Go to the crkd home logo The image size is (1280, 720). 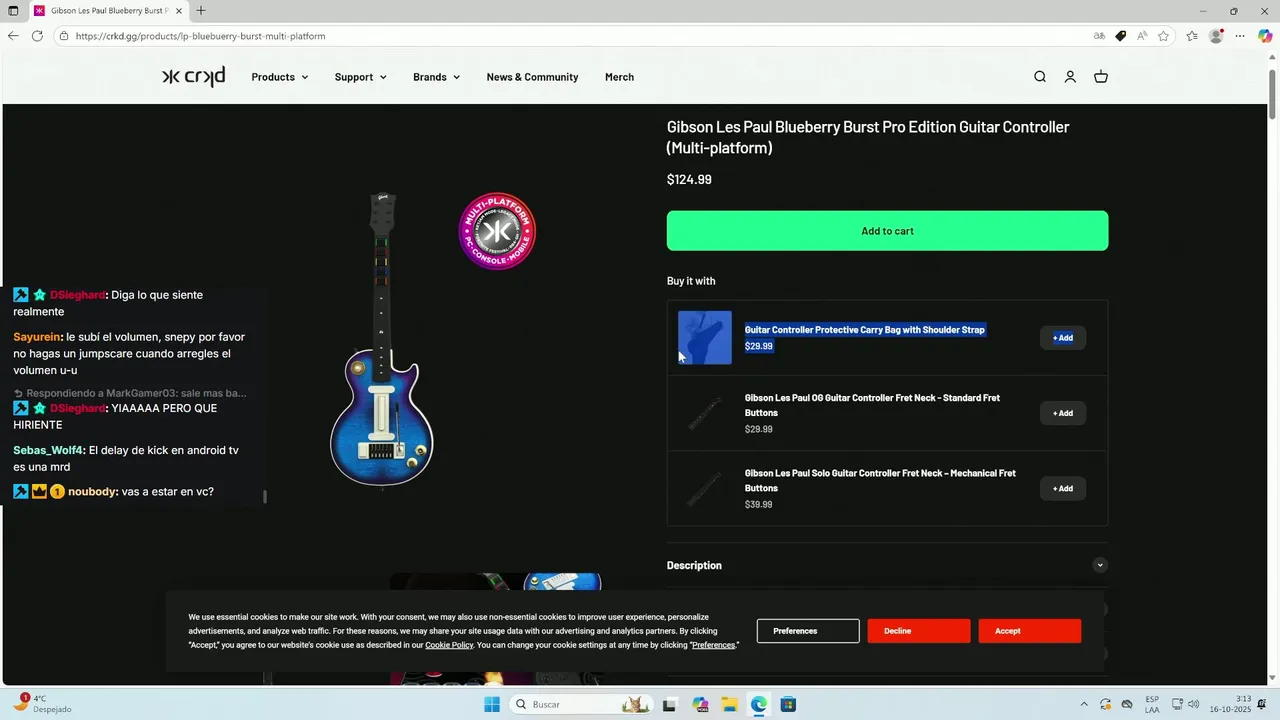[193, 77]
